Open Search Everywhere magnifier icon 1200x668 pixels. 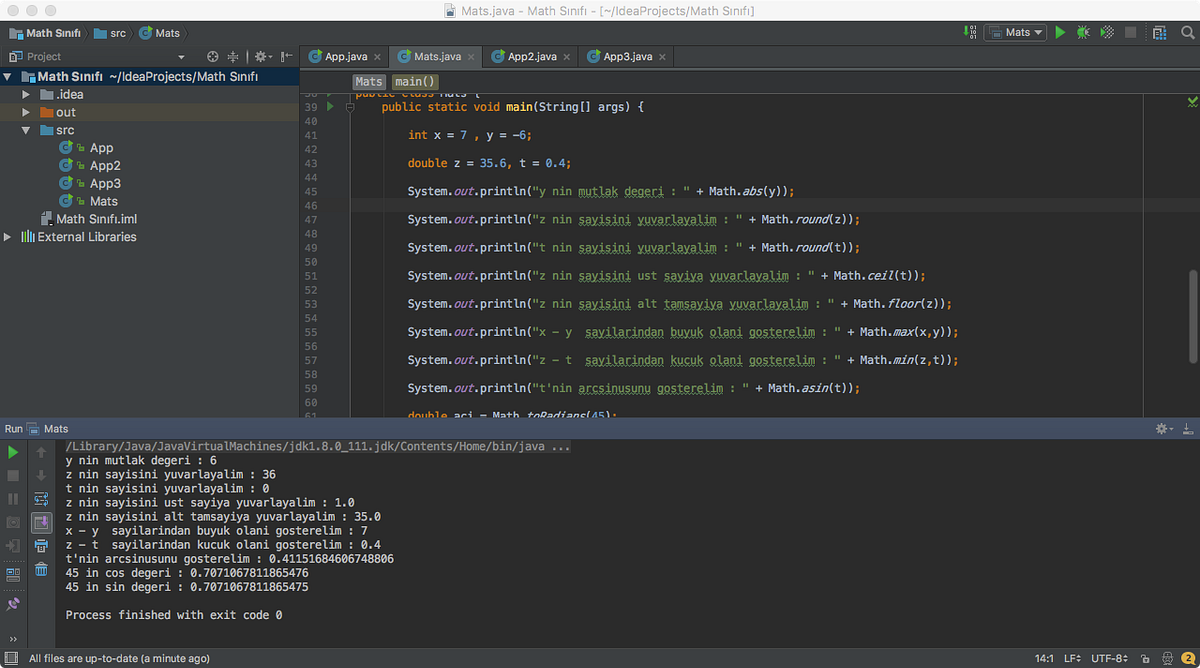[1187, 32]
